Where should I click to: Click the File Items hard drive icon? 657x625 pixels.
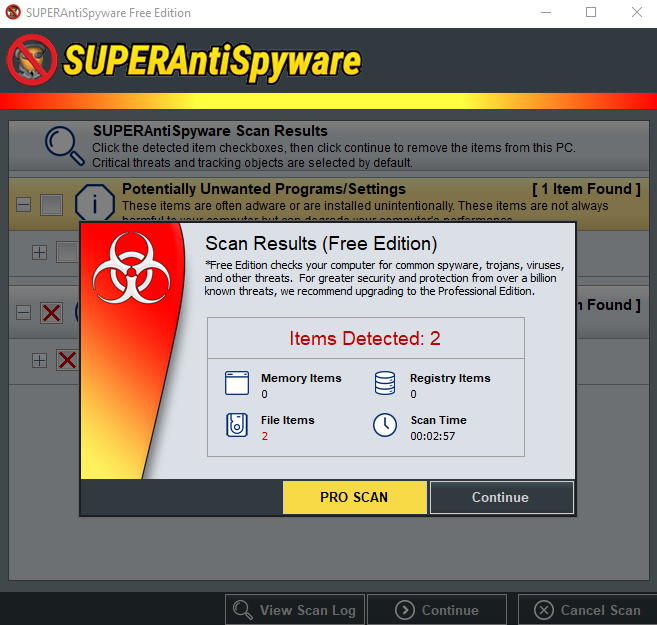click(237, 425)
